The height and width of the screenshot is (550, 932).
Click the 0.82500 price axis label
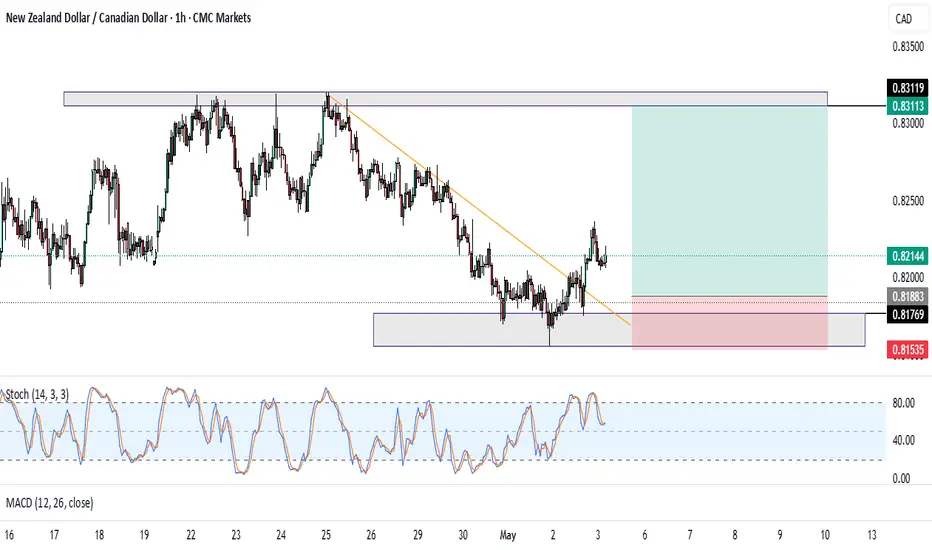coord(908,201)
